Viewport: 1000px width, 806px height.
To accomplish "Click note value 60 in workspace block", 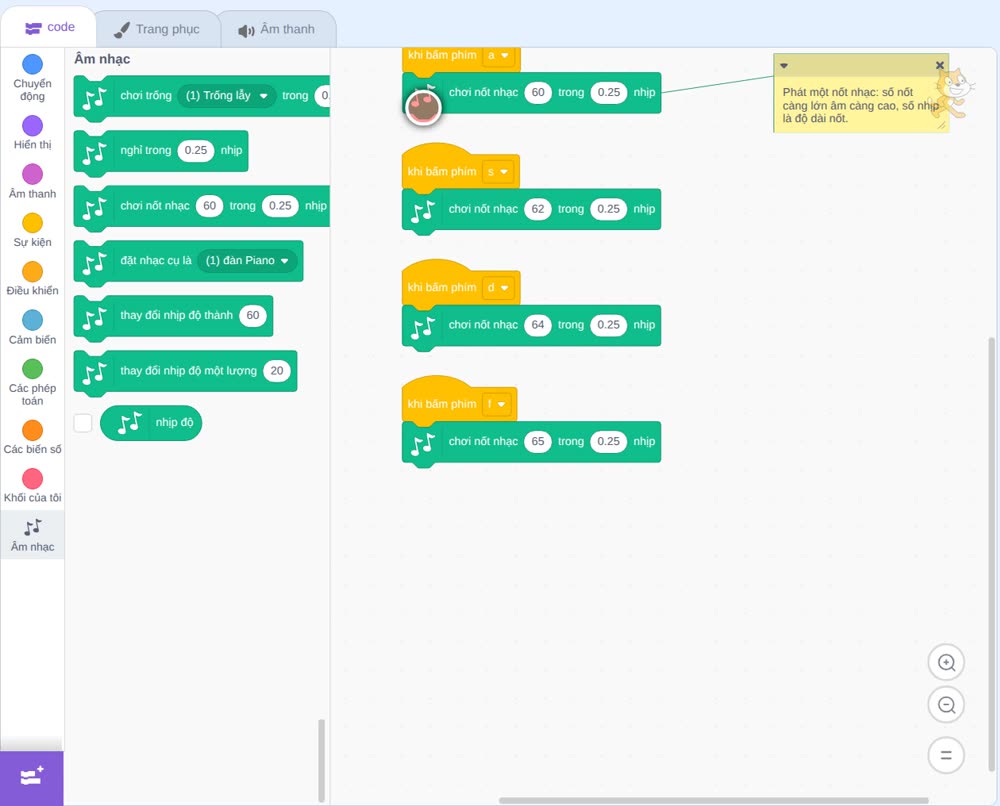I will pyautogui.click(x=538, y=92).
